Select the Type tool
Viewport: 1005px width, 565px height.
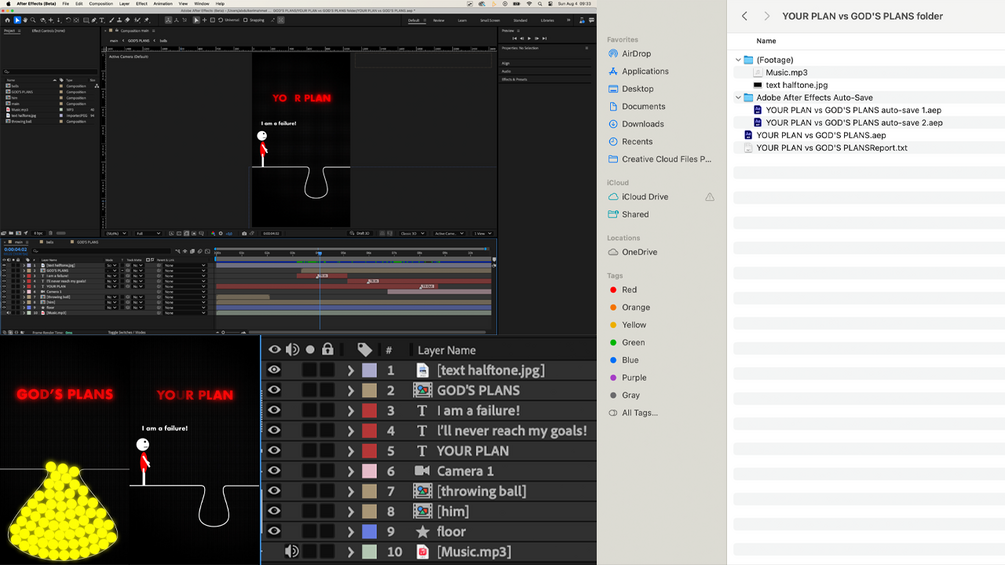point(101,20)
